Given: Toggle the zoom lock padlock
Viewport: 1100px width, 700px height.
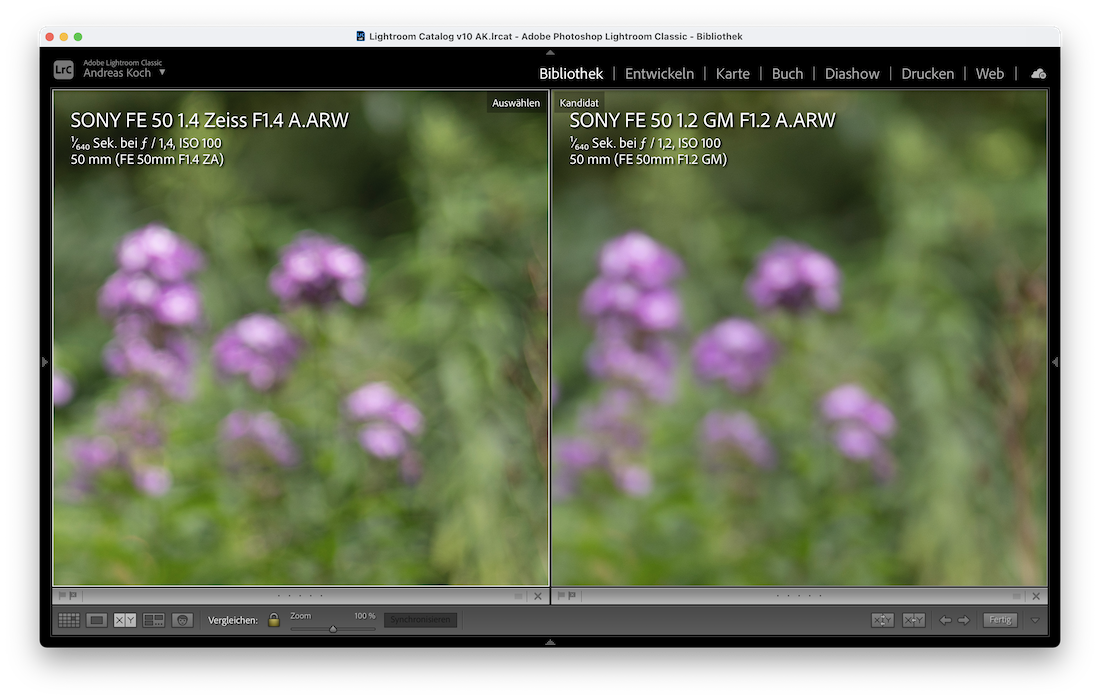Looking at the screenshot, I should click(x=274, y=618).
